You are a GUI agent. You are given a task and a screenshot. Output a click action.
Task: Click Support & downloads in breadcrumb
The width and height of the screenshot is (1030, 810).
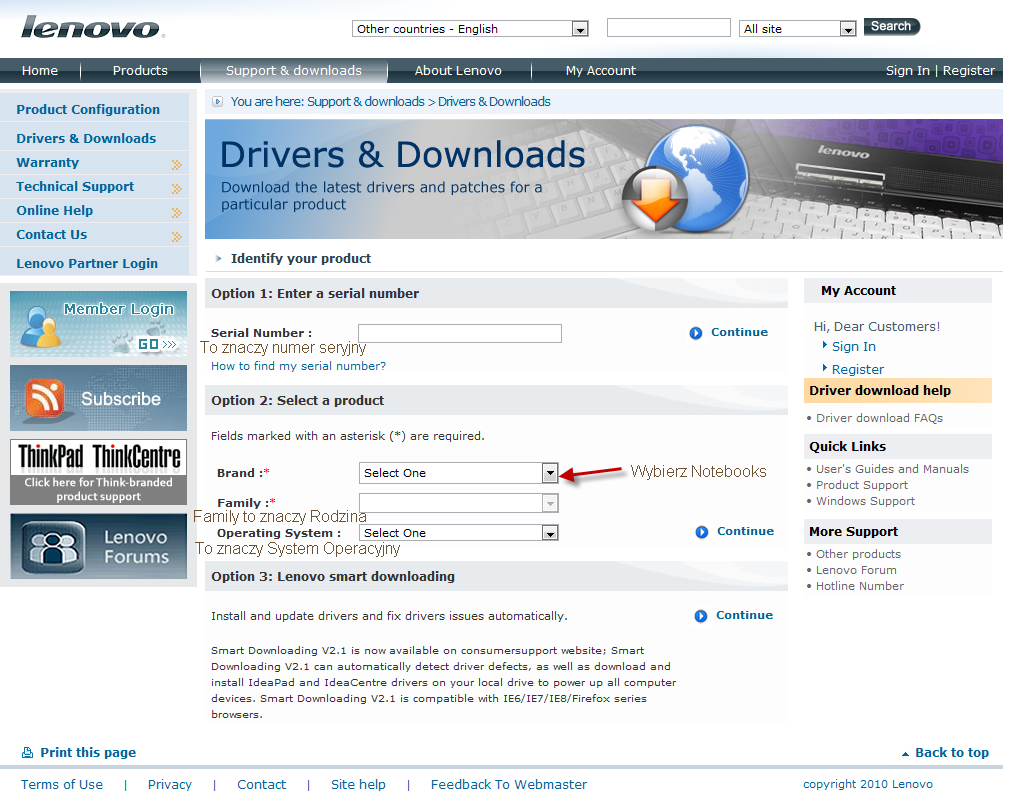point(366,102)
